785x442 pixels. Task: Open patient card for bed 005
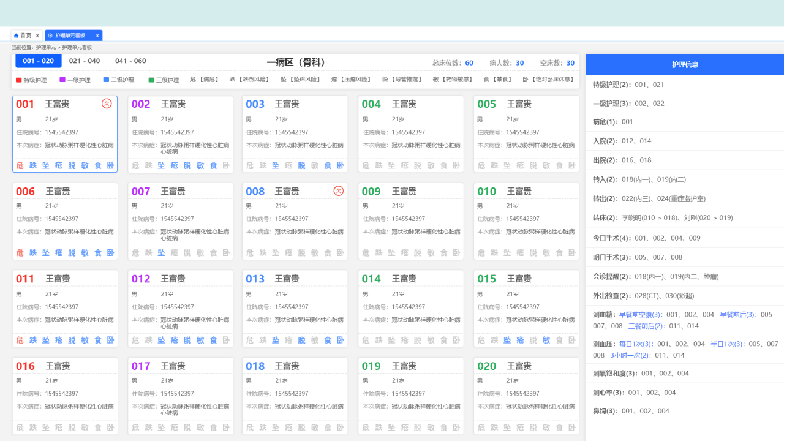point(526,135)
